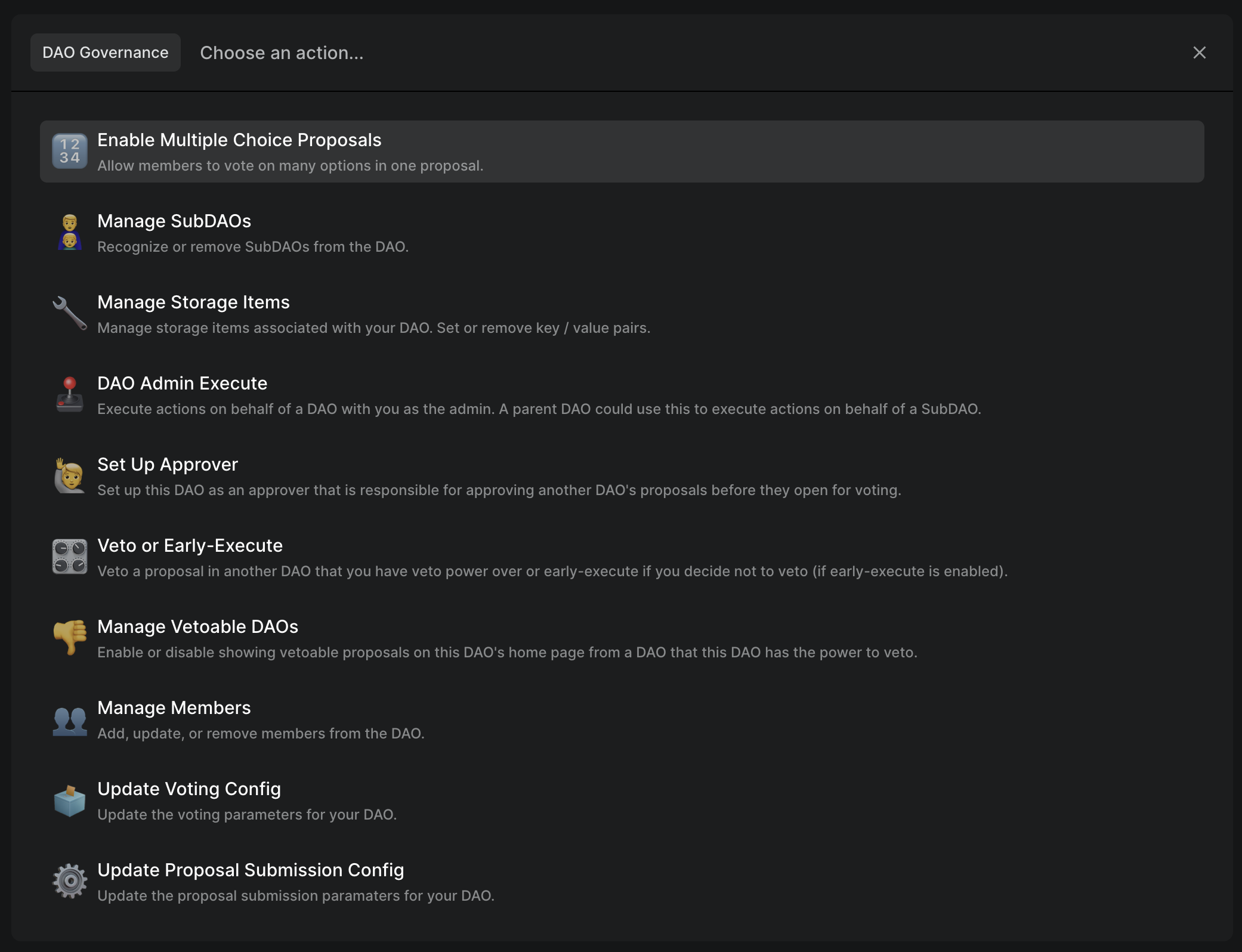Image resolution: width=1242 pixels, height=952 pixels.
Task: Click the Manage SubDAOs icon
Action: pos(69,231)
